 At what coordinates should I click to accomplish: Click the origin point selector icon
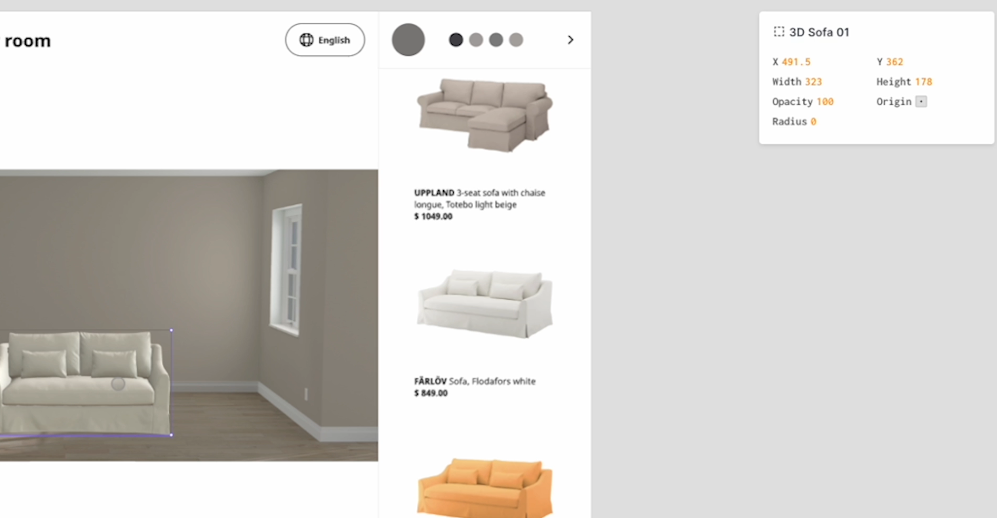921,102
